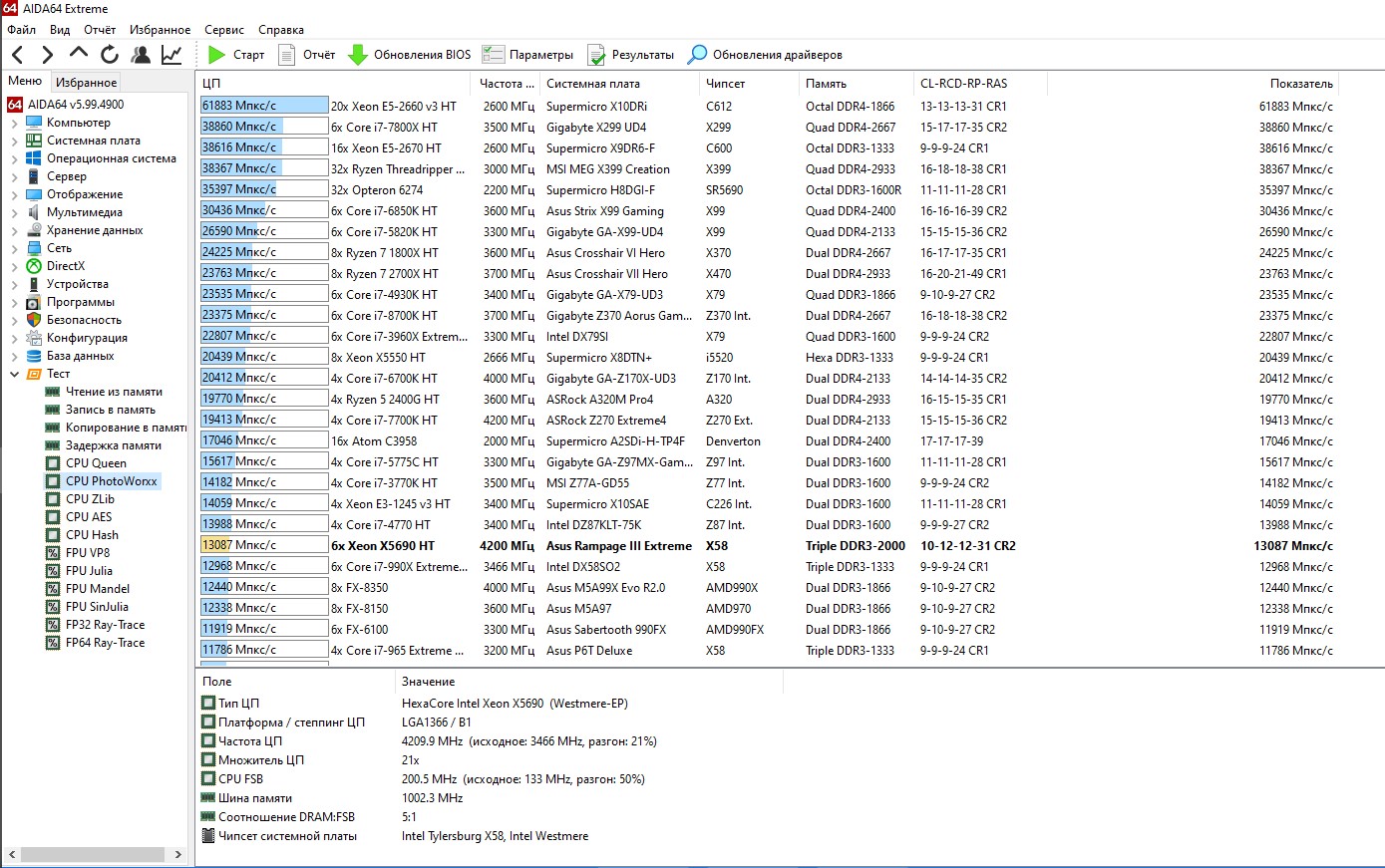Open the FPU Mandel benchmark
Viewport: 1385px width, 868px height.
[x=88, y=589]
